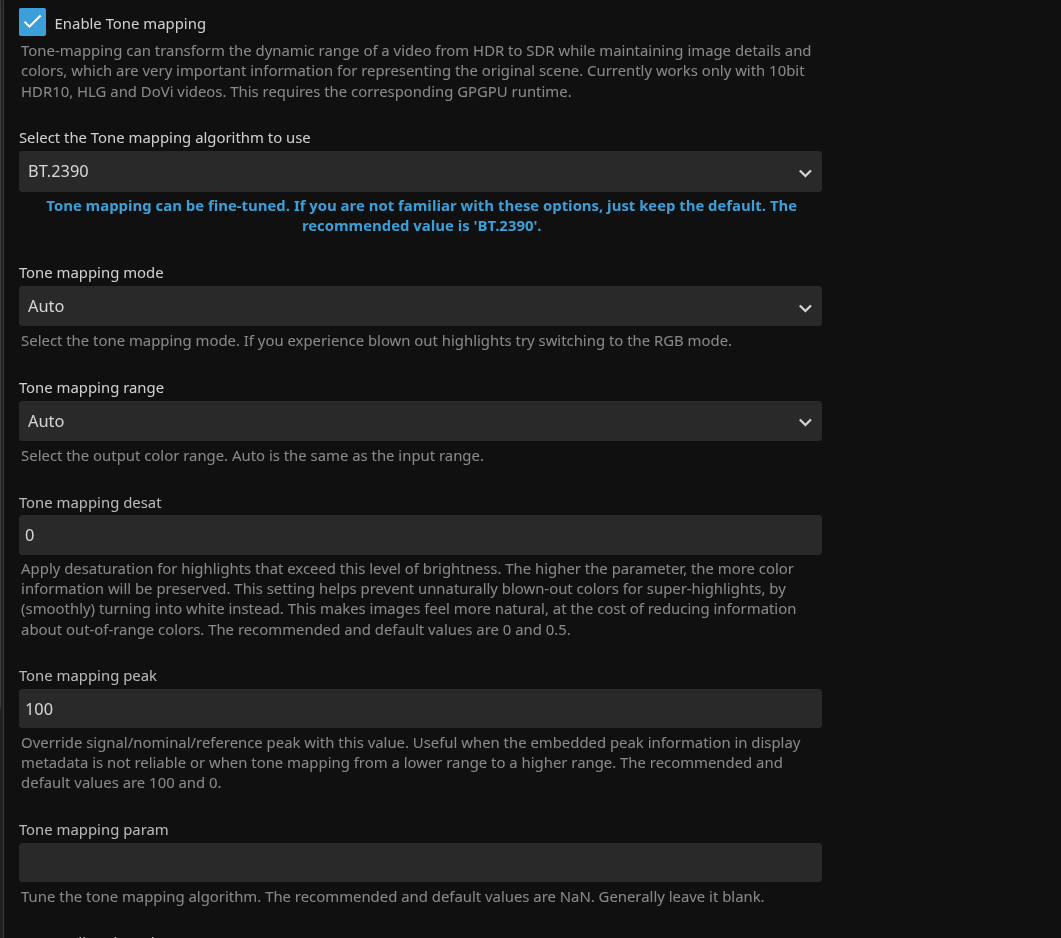Focus the Tone mapping desat input field
Screen dimensions: 1061x938
click(x=420, y=536)
